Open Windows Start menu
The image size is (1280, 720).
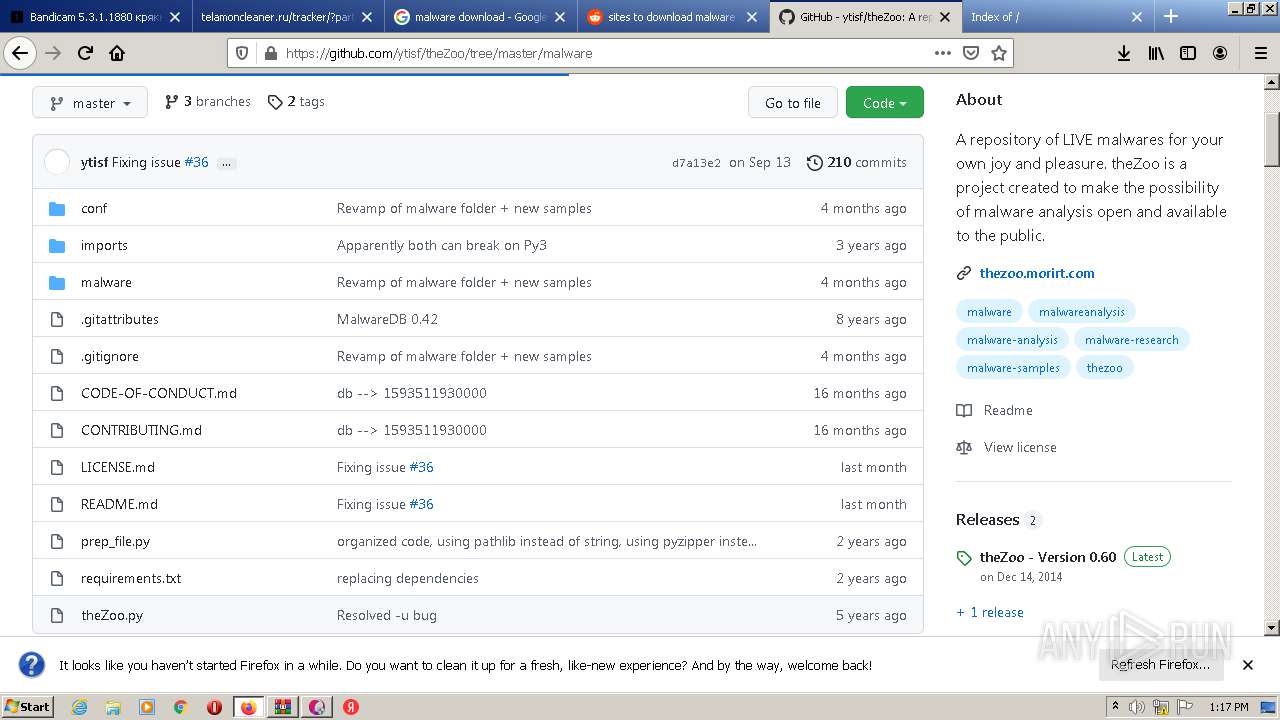pos(28,706)
